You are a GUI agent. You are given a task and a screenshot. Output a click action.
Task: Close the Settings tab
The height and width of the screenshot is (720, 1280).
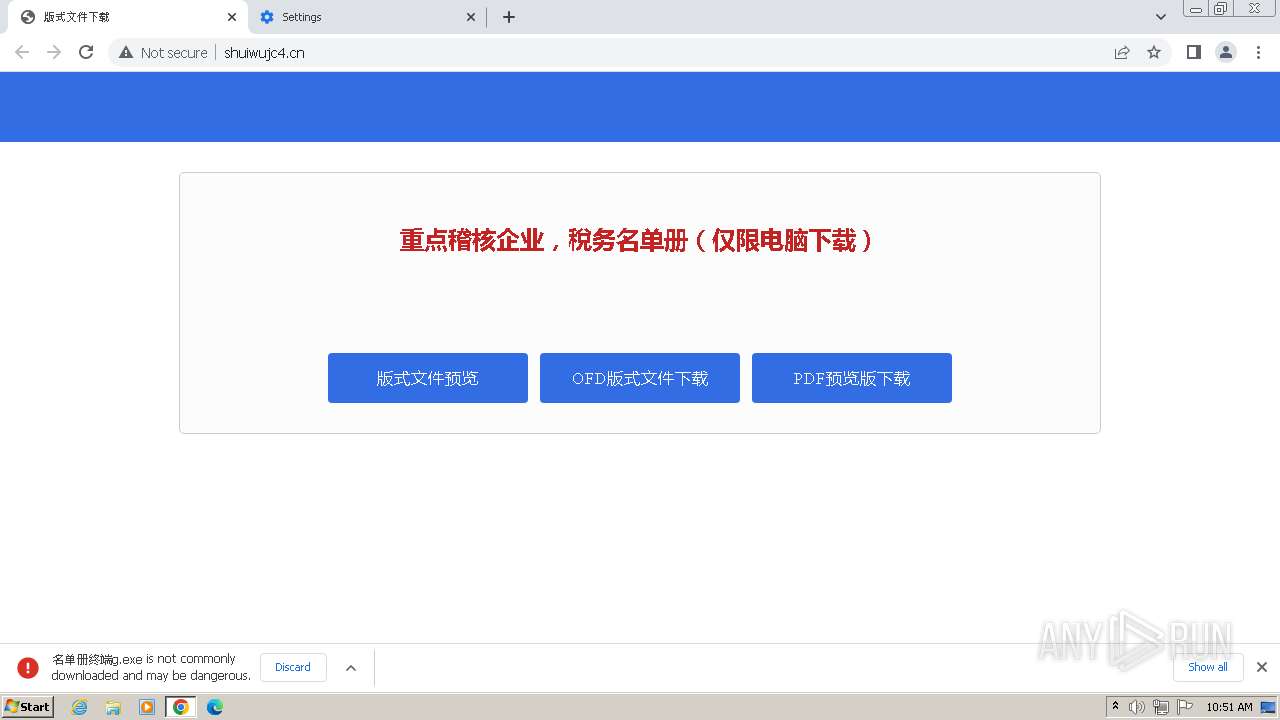pos(471,17)
